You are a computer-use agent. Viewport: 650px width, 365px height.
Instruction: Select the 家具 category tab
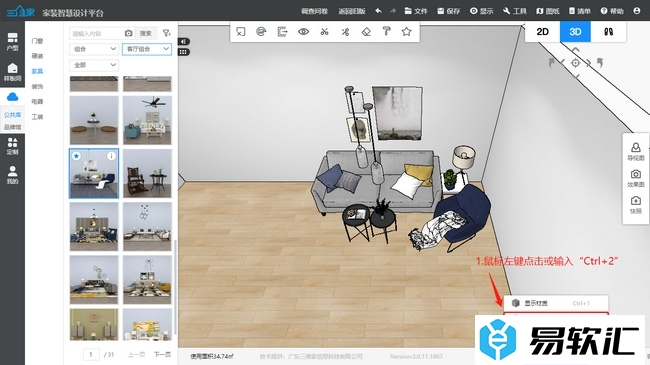click(37, 71)
